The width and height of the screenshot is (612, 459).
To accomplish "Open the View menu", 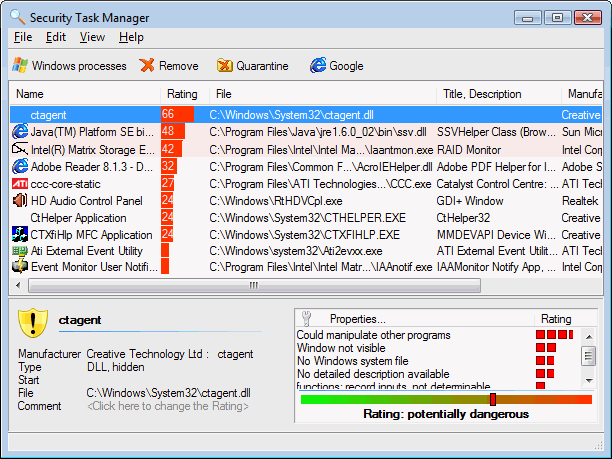I will click(x=92, y=37).
